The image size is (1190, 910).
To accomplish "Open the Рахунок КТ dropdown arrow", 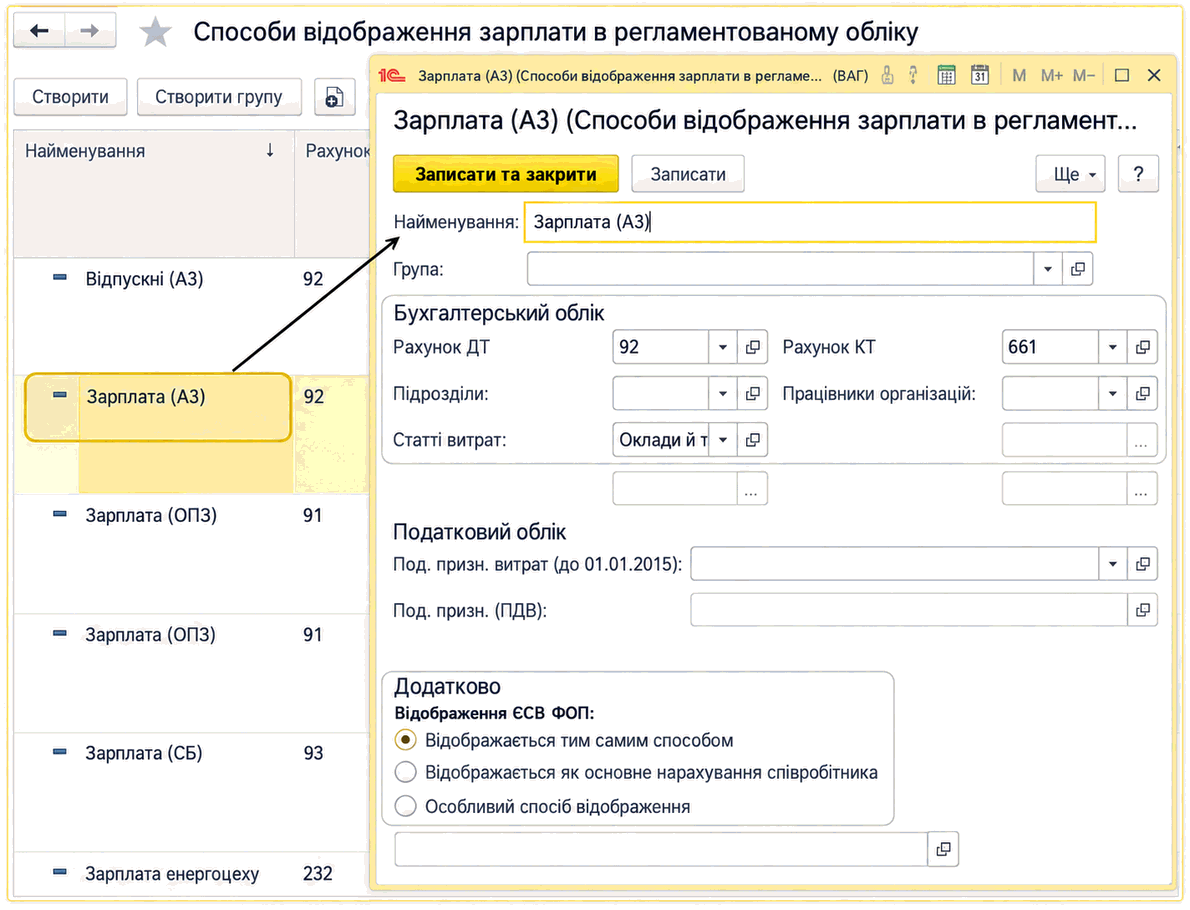I will click(x=1113, y=347).
